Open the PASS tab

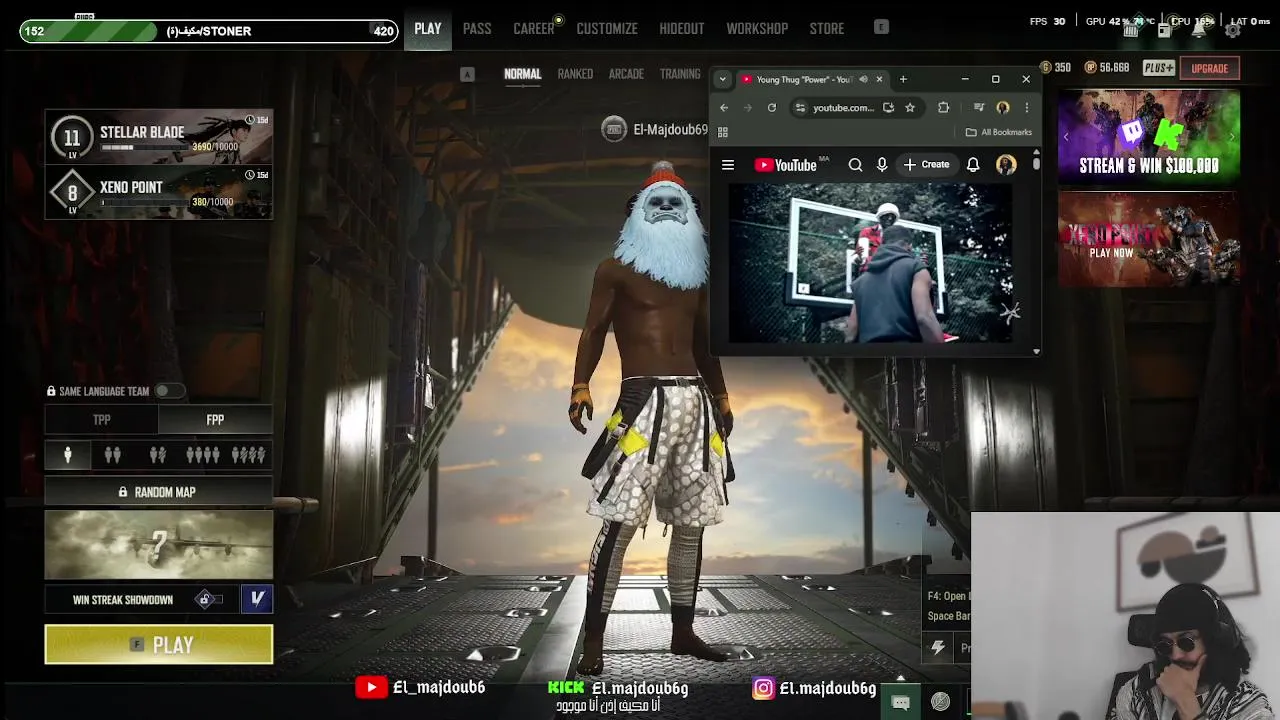coord(477,29)
